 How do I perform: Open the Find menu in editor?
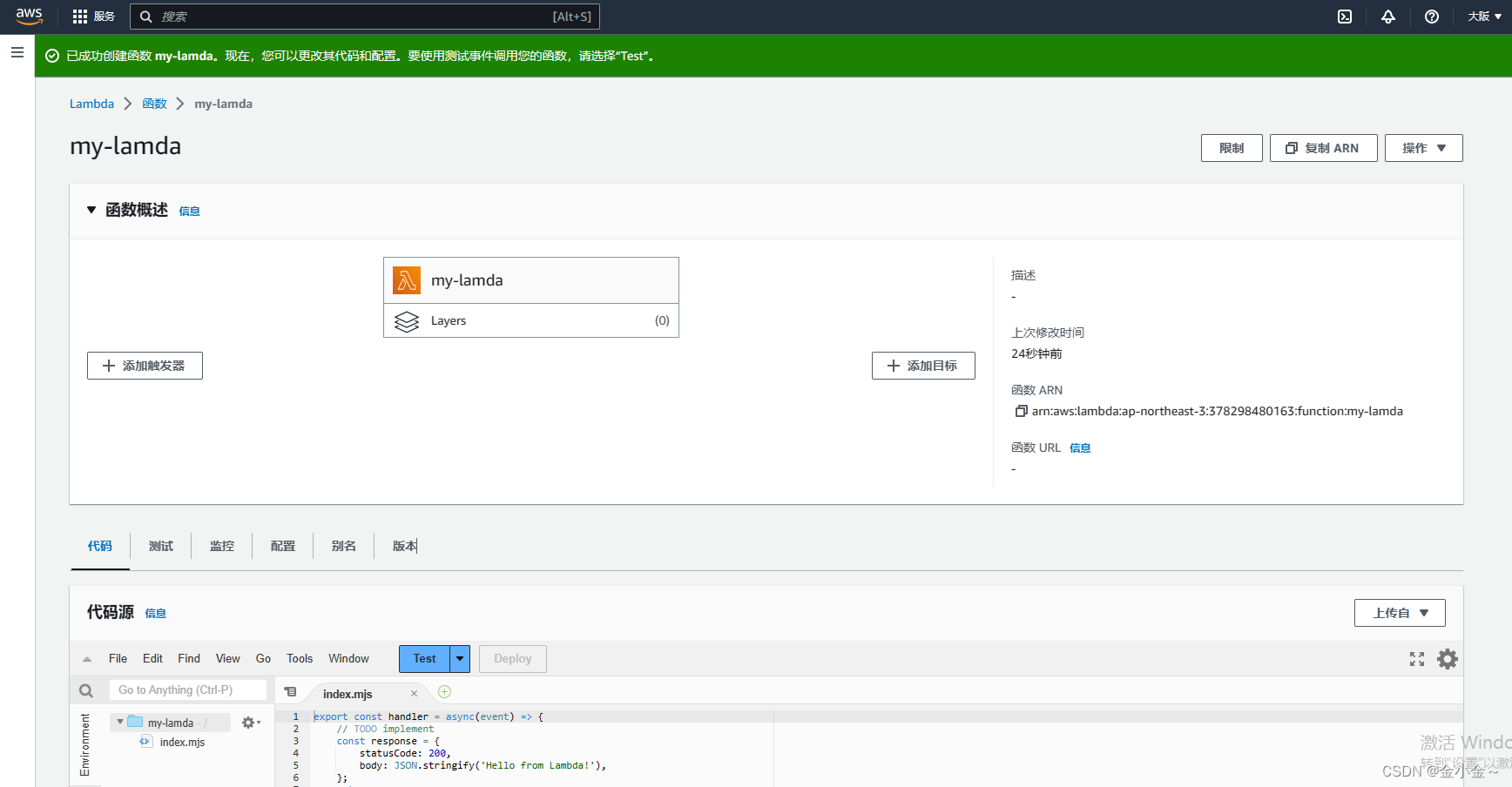[189, 659]
